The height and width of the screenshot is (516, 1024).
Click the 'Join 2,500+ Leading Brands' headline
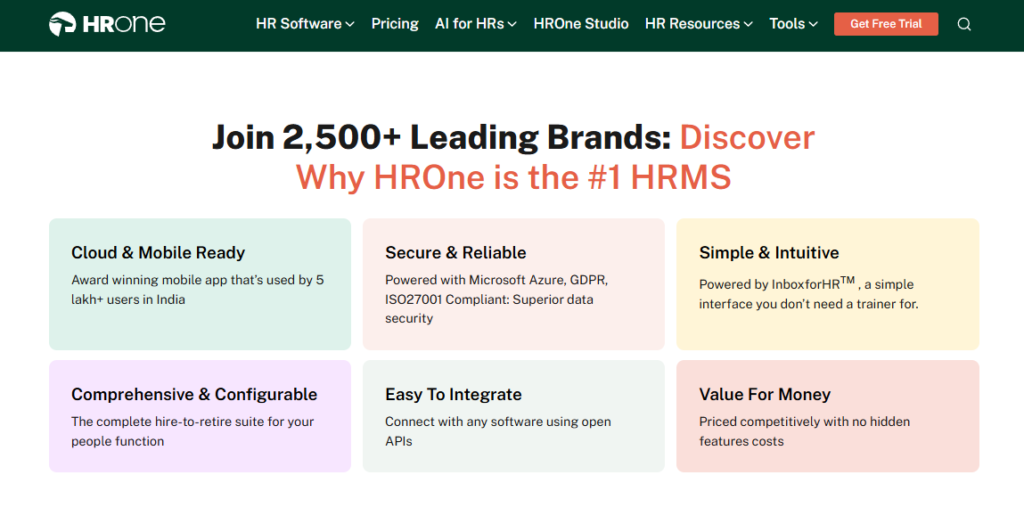[441, 138]
